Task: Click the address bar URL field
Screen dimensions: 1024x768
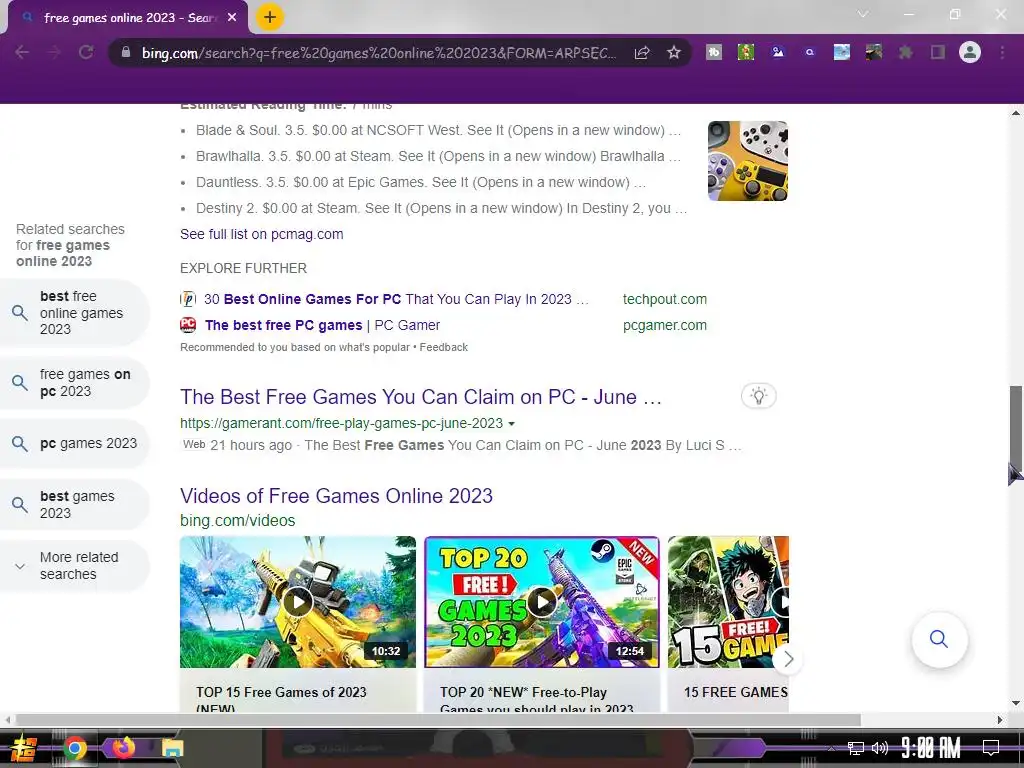Action: (379, 53)
